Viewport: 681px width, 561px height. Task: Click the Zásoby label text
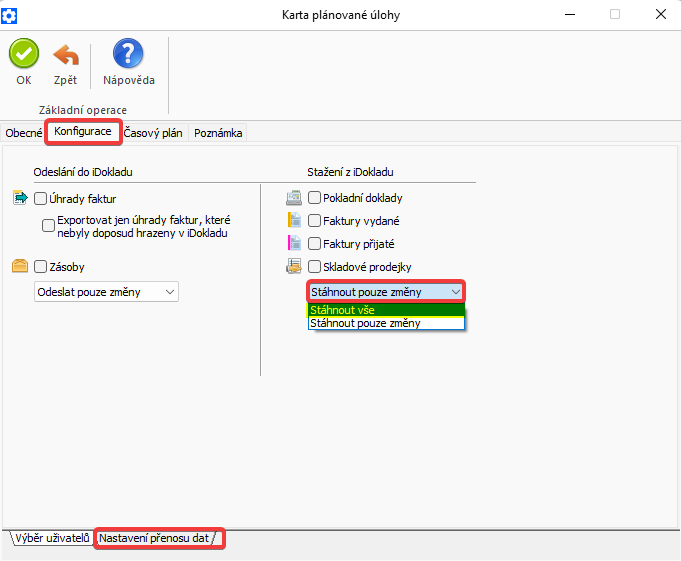click(67, 267)
